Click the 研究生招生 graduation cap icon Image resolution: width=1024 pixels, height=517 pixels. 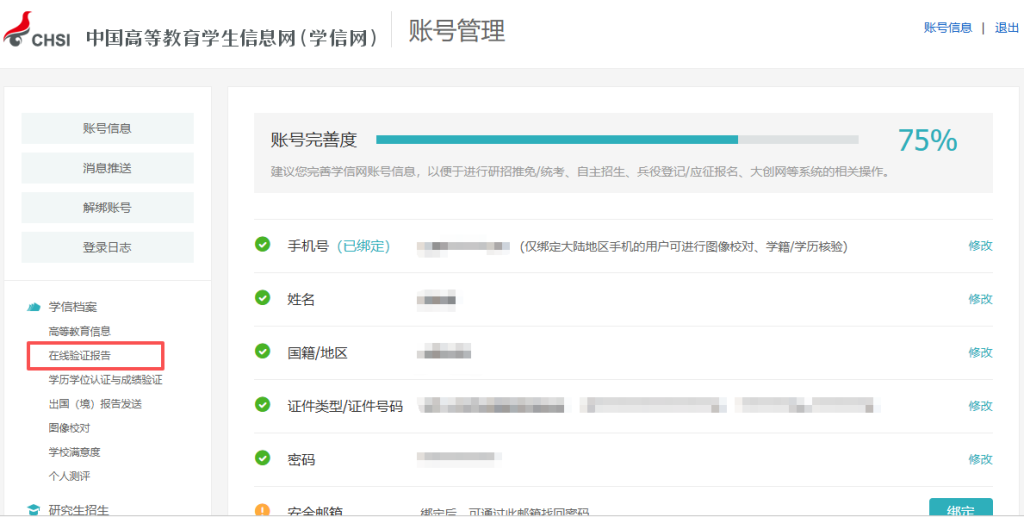point(33,510)
